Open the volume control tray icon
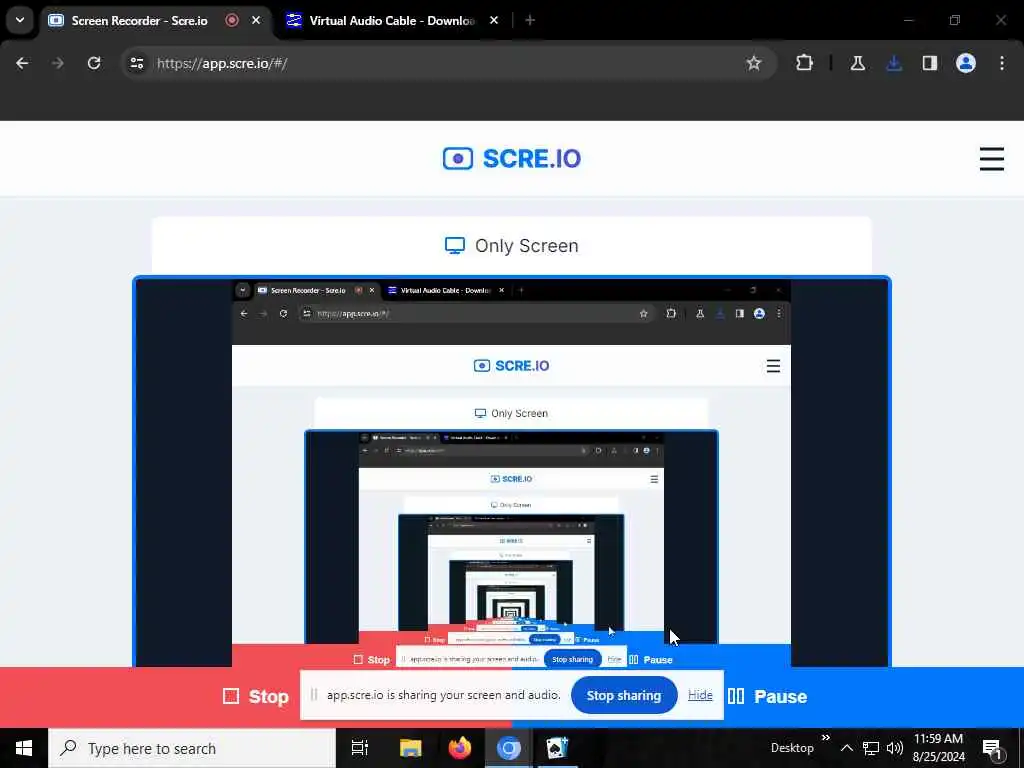The height and width of the screenshot is (768, 1024). (x=895, y=748)
